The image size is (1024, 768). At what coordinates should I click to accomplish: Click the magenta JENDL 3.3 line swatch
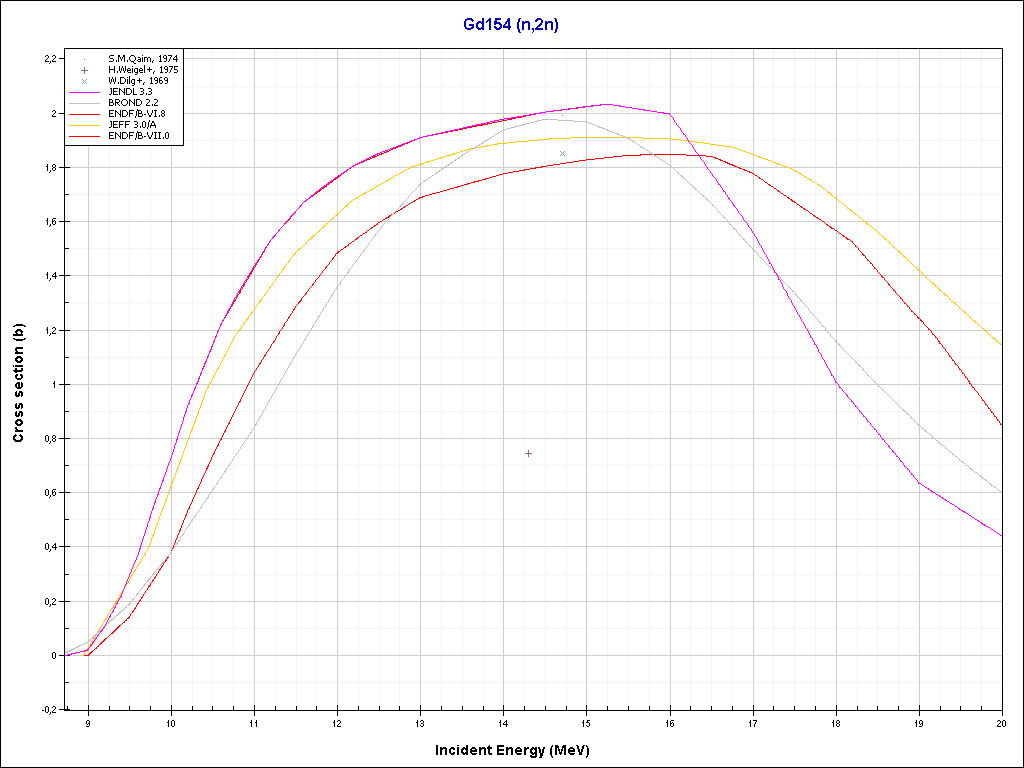point(85,91)
